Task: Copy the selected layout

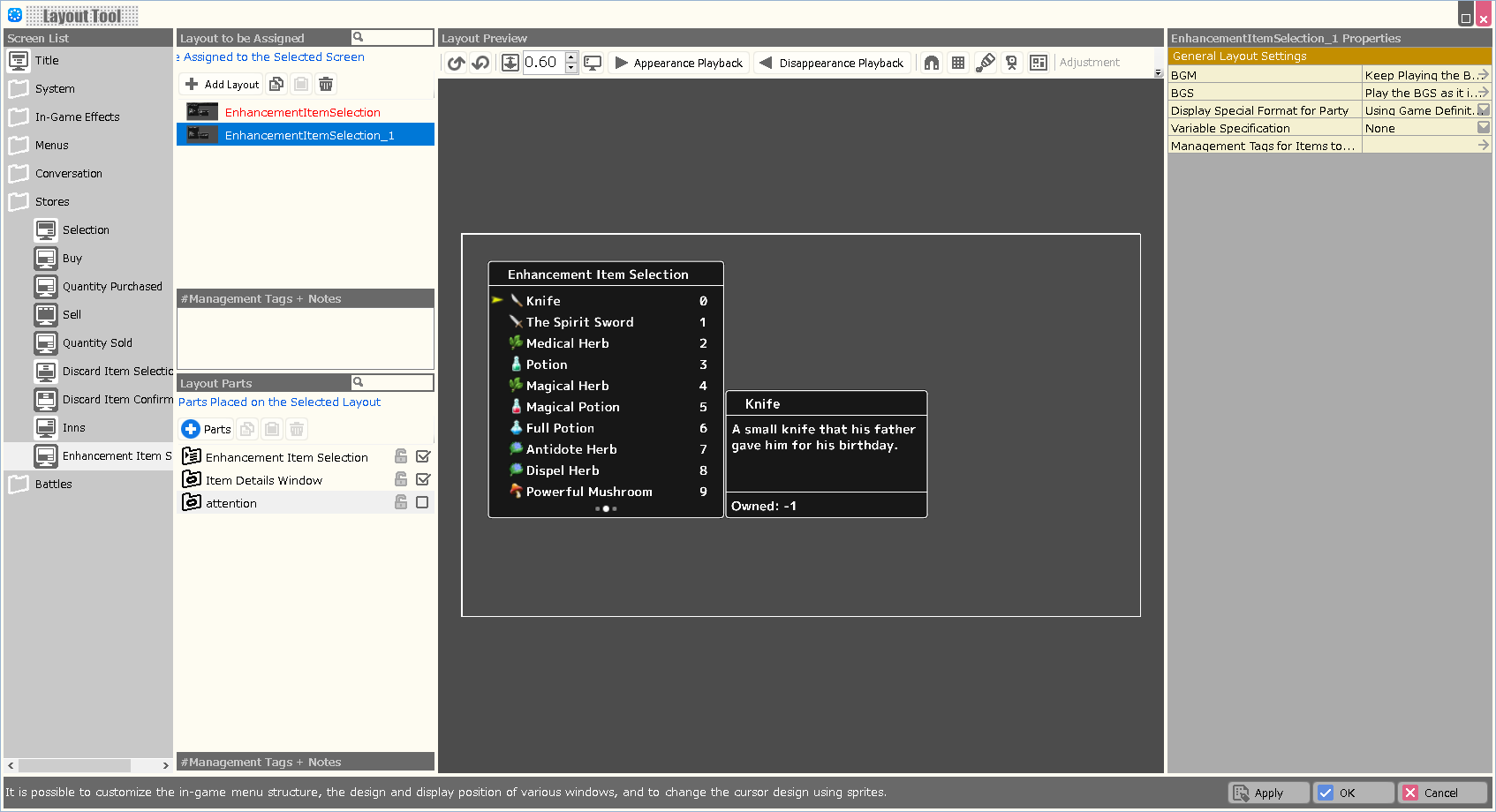Action: [x=276, y=84]
